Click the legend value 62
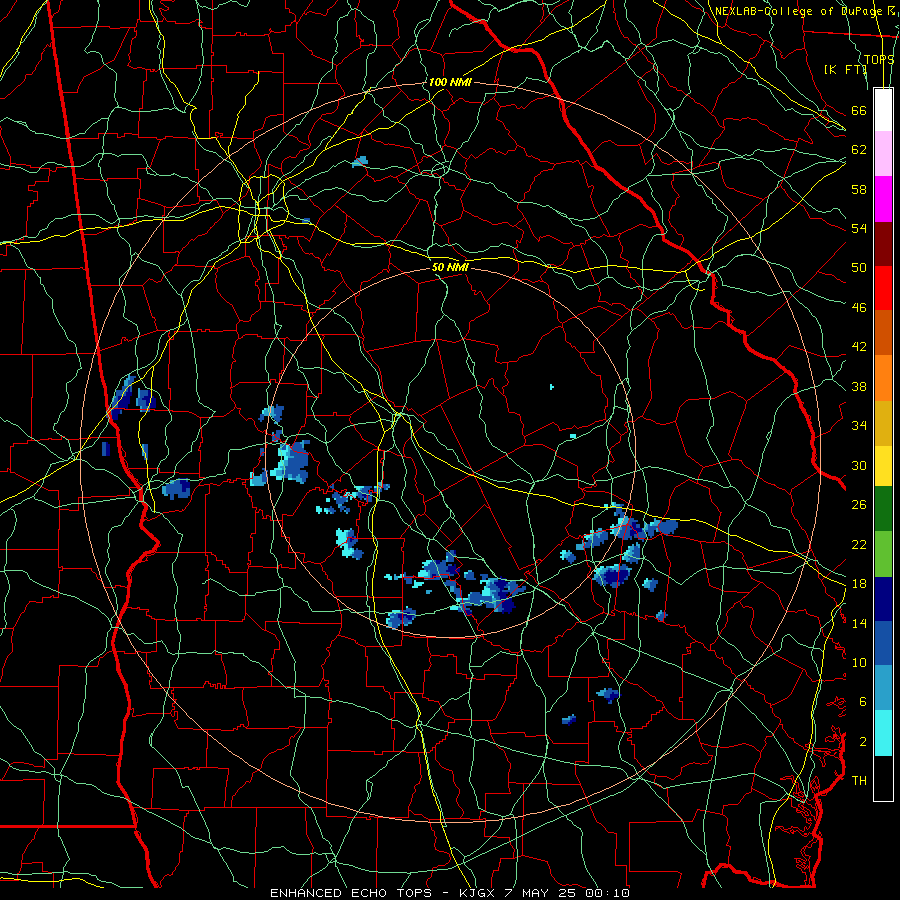Image resolution: width=900 pixels, height=900 pixels. click(859, 150)
